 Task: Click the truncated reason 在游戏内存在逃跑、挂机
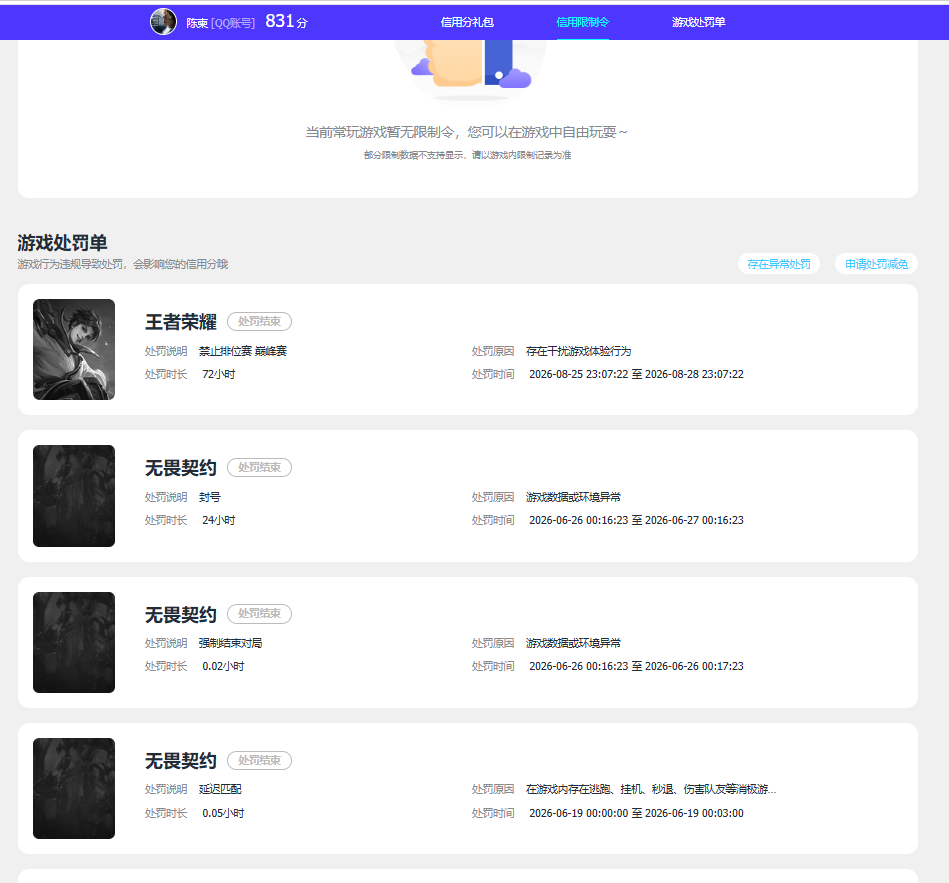pos(651,789)
